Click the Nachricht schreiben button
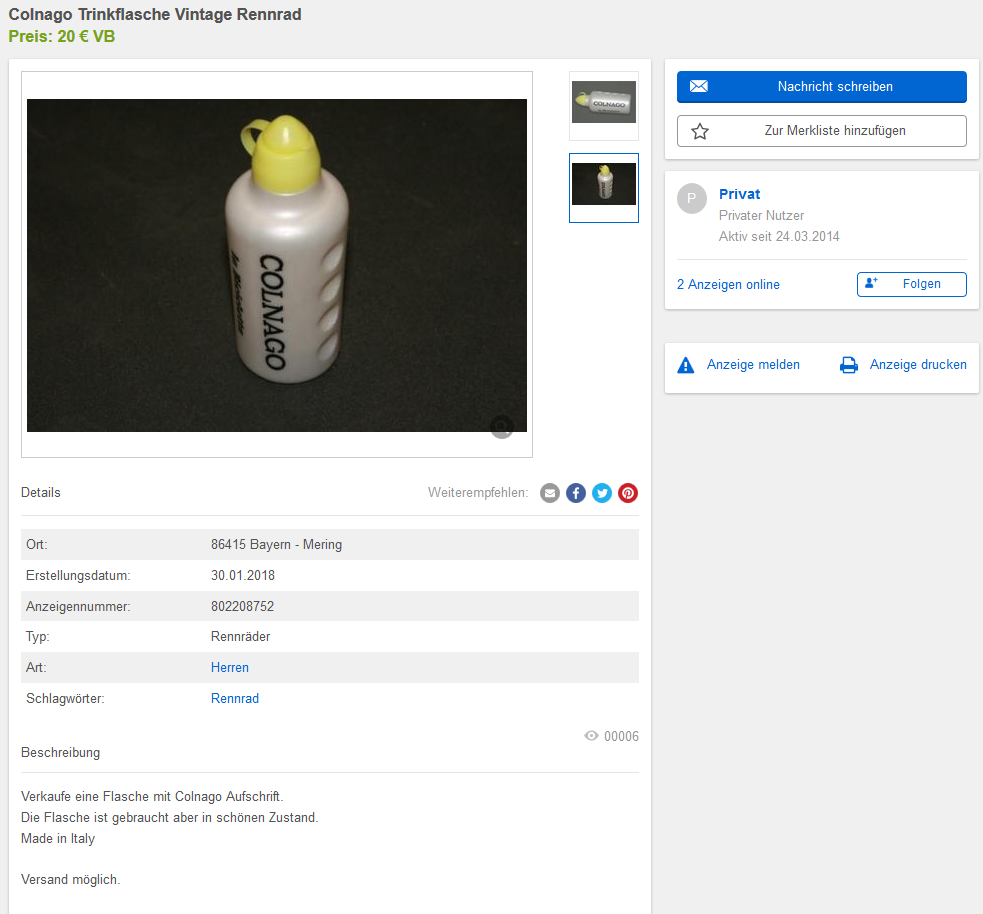 pos(821,87)
